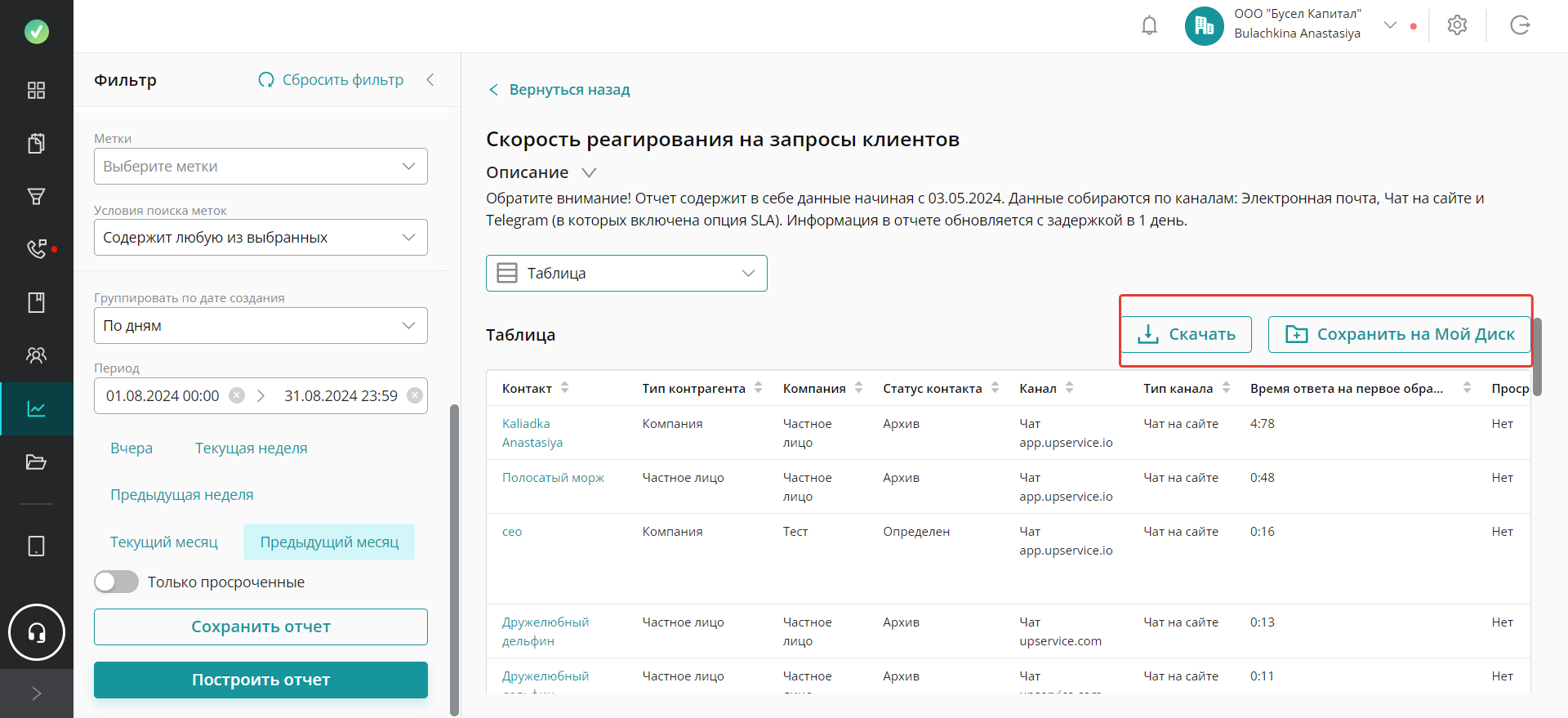The width and height of the screenshot is (1568, 718).
Task: Open contact Kaliadka Anastasiya link
Action: tap(532, 433)
